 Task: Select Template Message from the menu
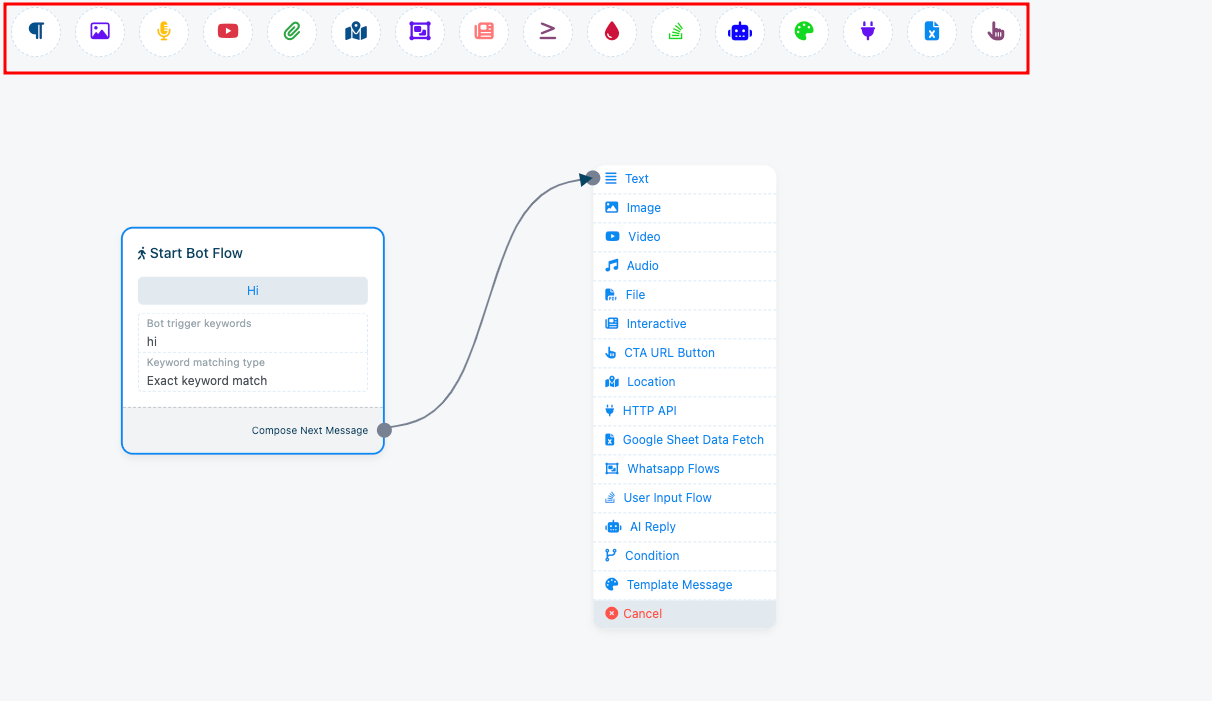tap(679, 585)
